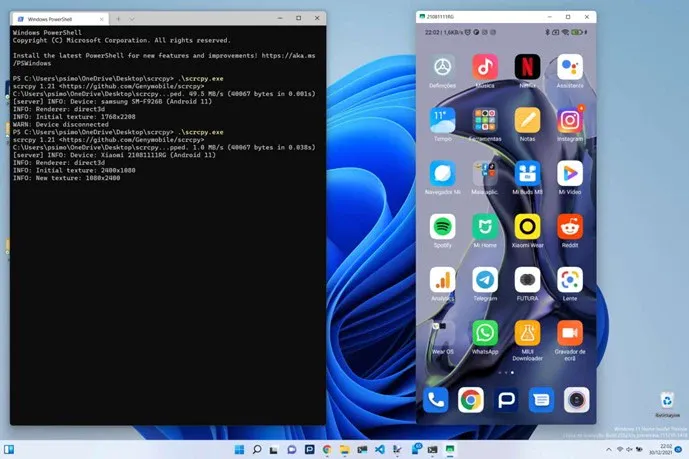The image size is (689, 459).
Task: Launch Google Assistente app
Action: (570, 67)
